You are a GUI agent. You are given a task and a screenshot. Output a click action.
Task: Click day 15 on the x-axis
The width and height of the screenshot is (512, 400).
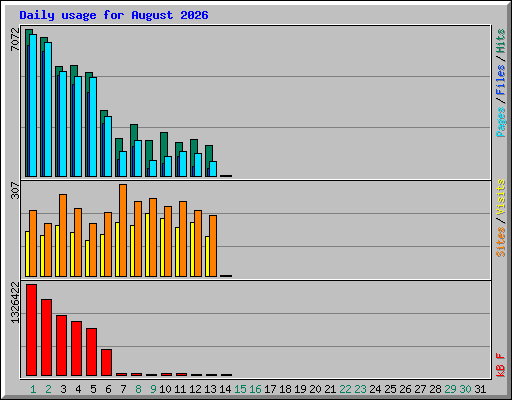coord(240,389)
